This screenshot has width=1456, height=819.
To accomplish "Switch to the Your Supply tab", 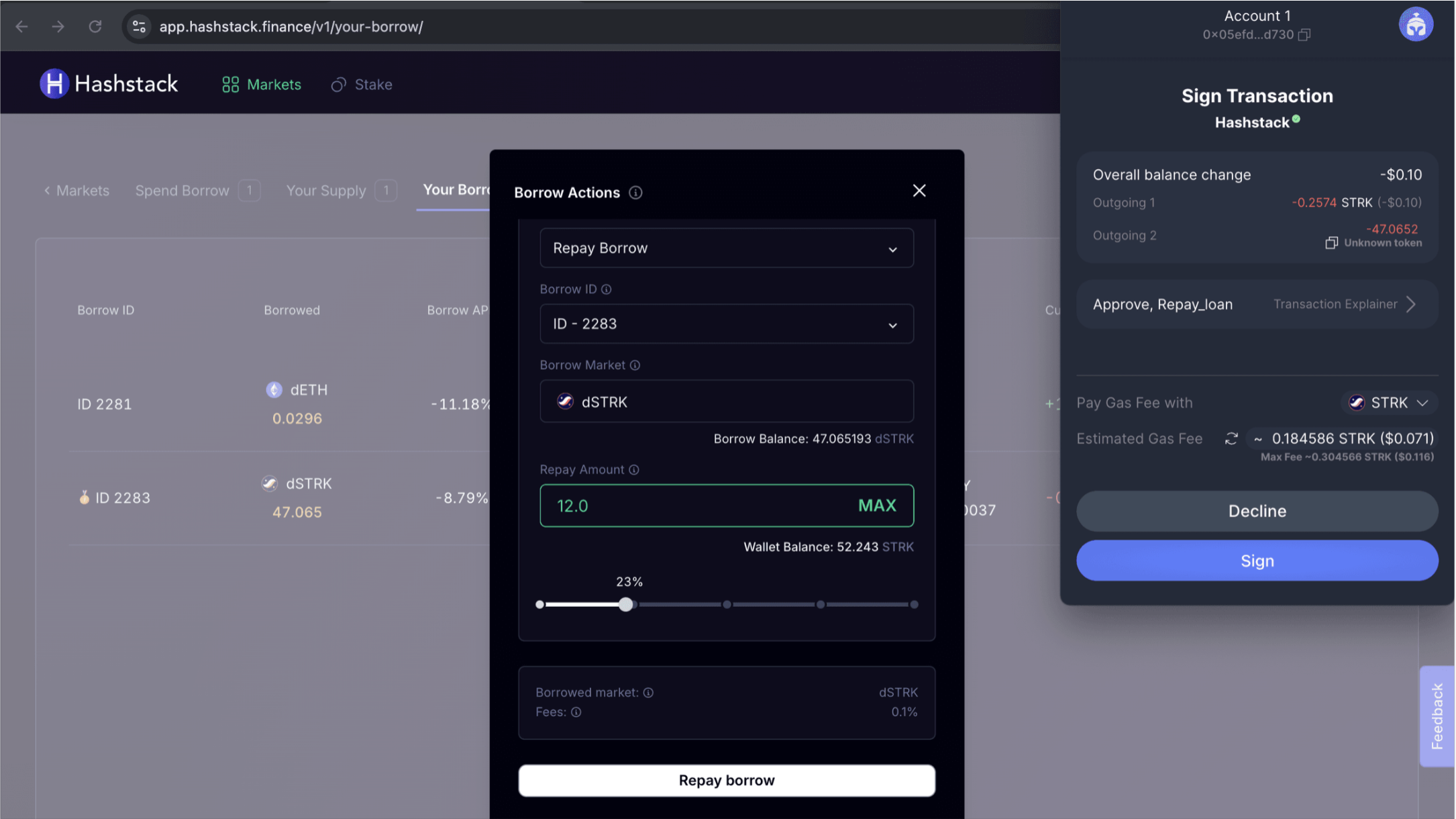I will tap(327, 191).
